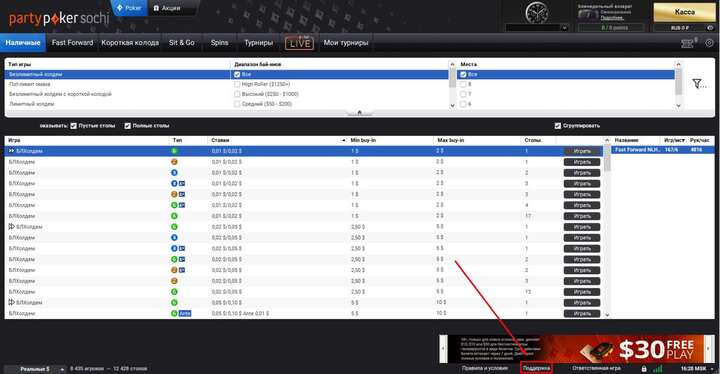
Task: Uncheck the Полные столы checkbox
Action: [x=128, y=125]
